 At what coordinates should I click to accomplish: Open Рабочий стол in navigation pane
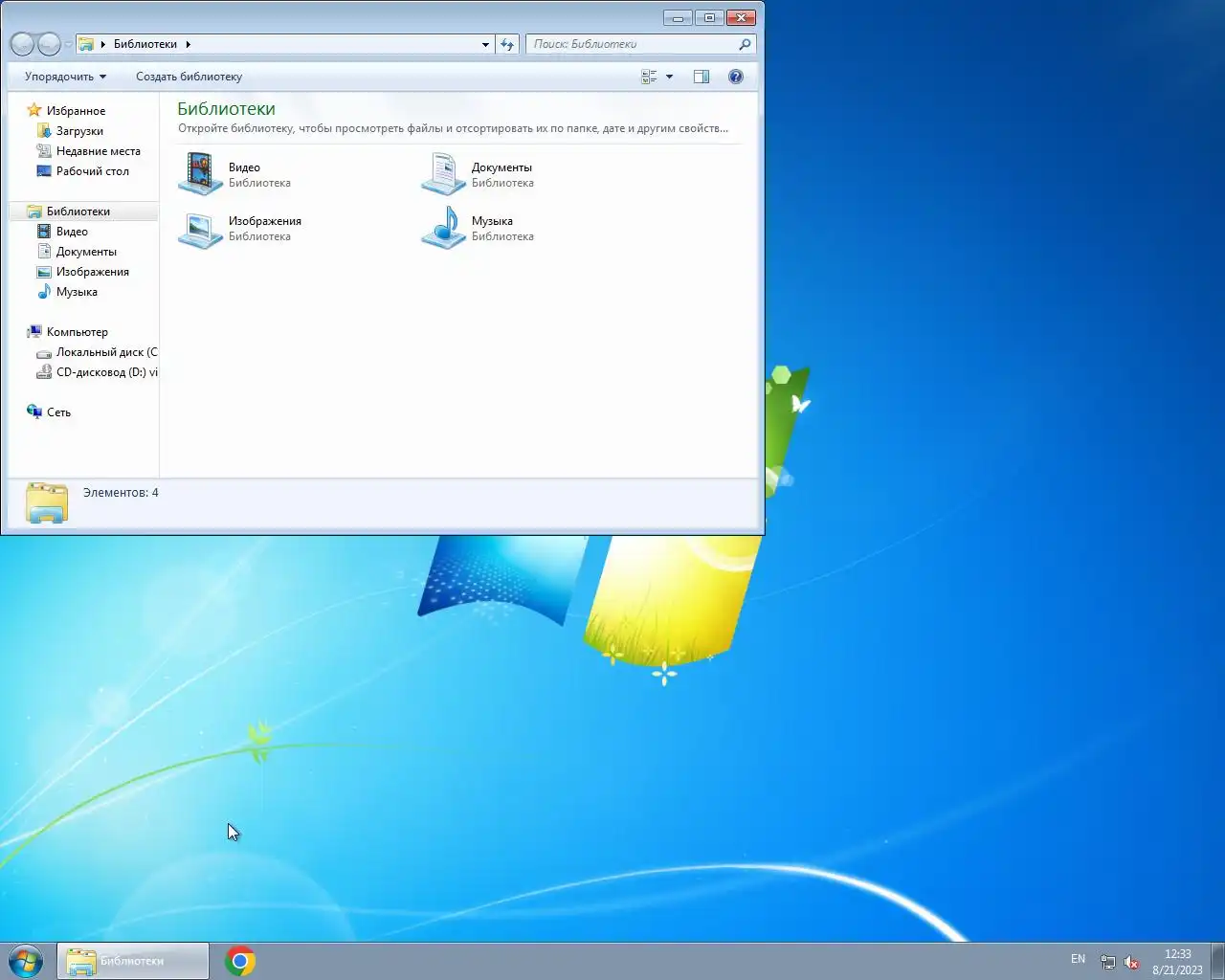[x=92, y=171]
